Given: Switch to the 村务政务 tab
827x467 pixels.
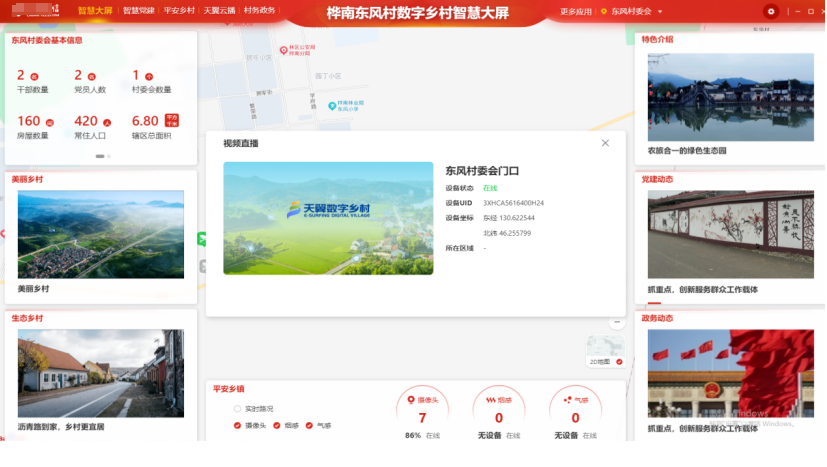Looking at the screenshot, I should click(x=259, y=11).
